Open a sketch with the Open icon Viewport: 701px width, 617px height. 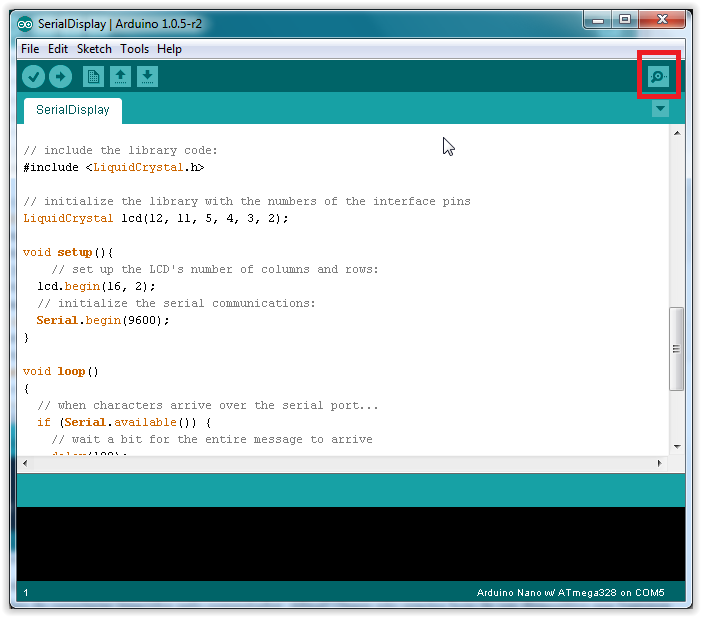click(x=120, y=76)
